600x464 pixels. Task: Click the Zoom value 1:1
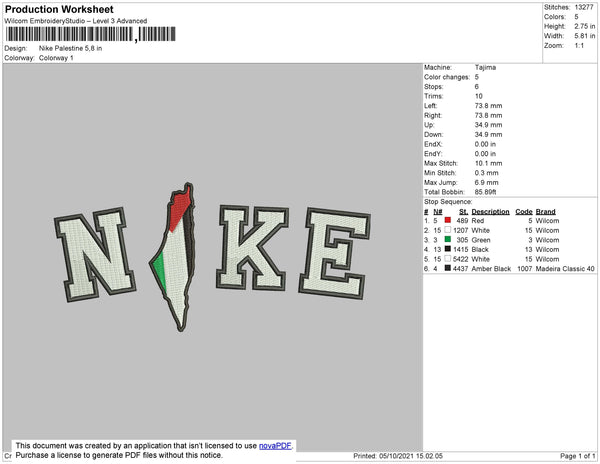[x=579, y=46]
